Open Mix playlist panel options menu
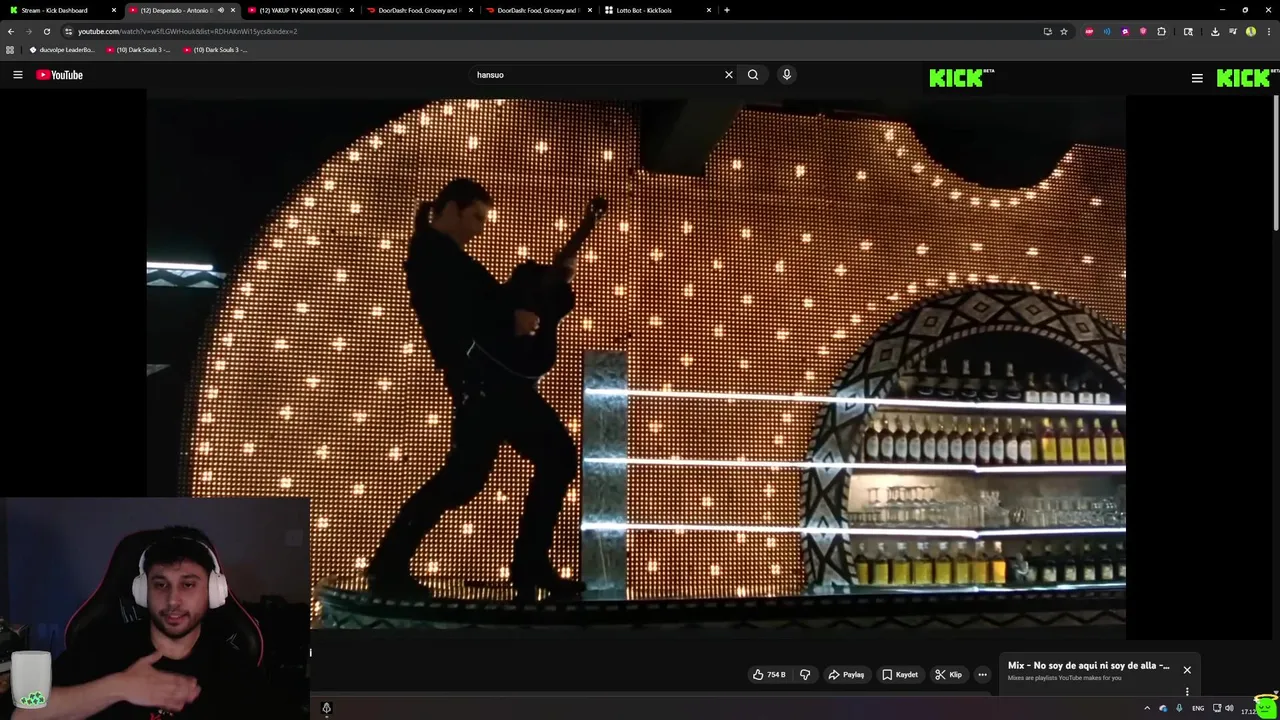This screenshot has width=1280, height=720. (1187, 692)
